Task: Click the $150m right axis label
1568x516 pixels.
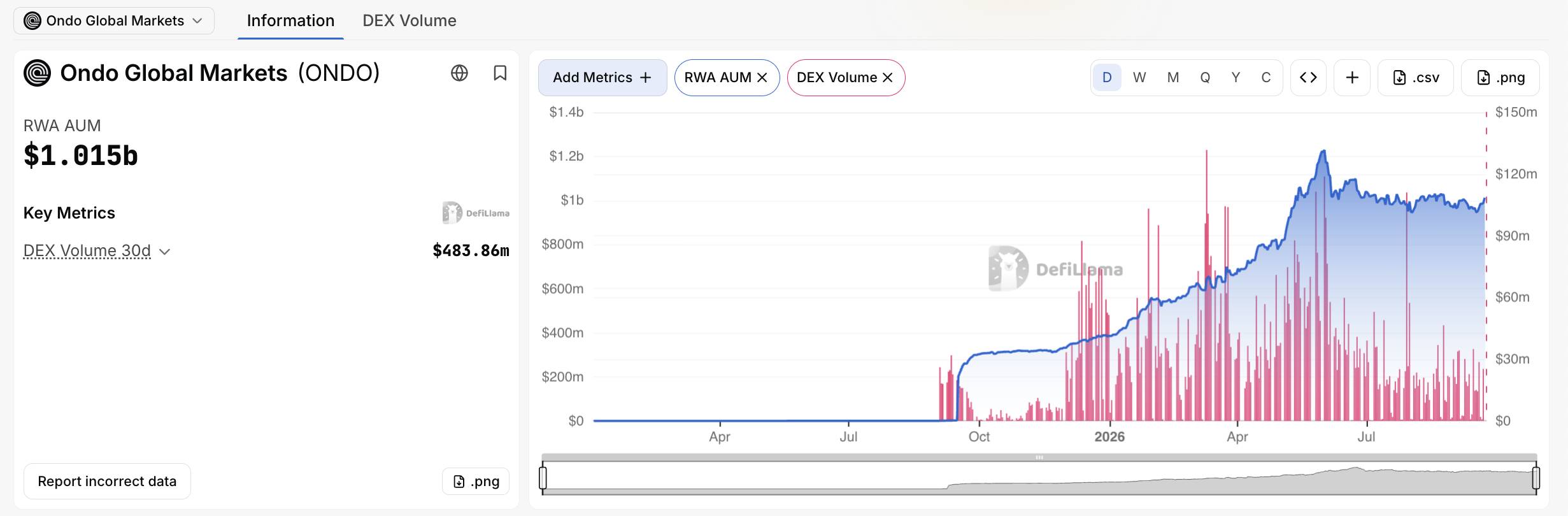Action: pyautogui.click(x=1516, y=112)
